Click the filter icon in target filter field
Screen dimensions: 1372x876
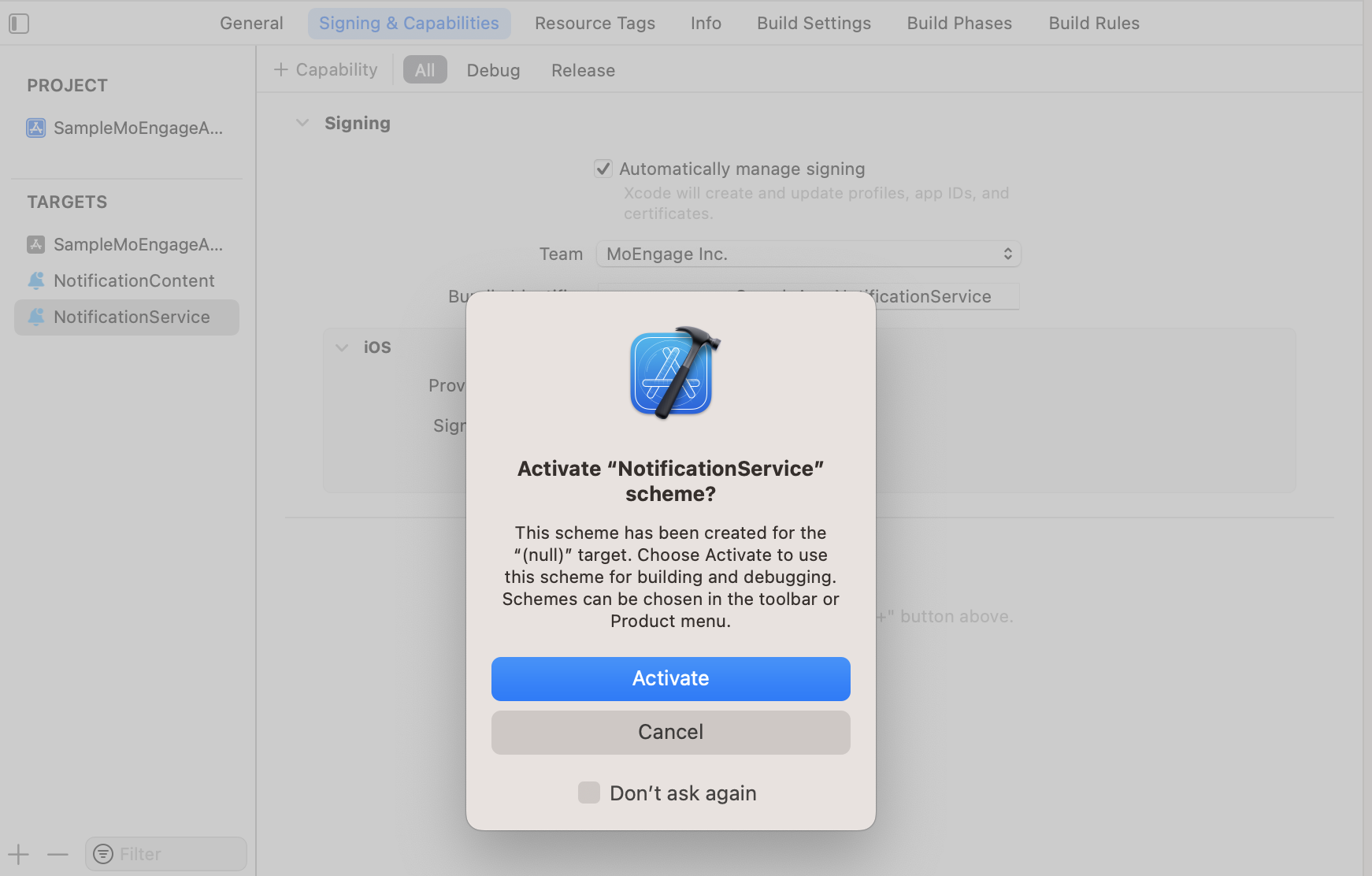(x=103, y=854)
